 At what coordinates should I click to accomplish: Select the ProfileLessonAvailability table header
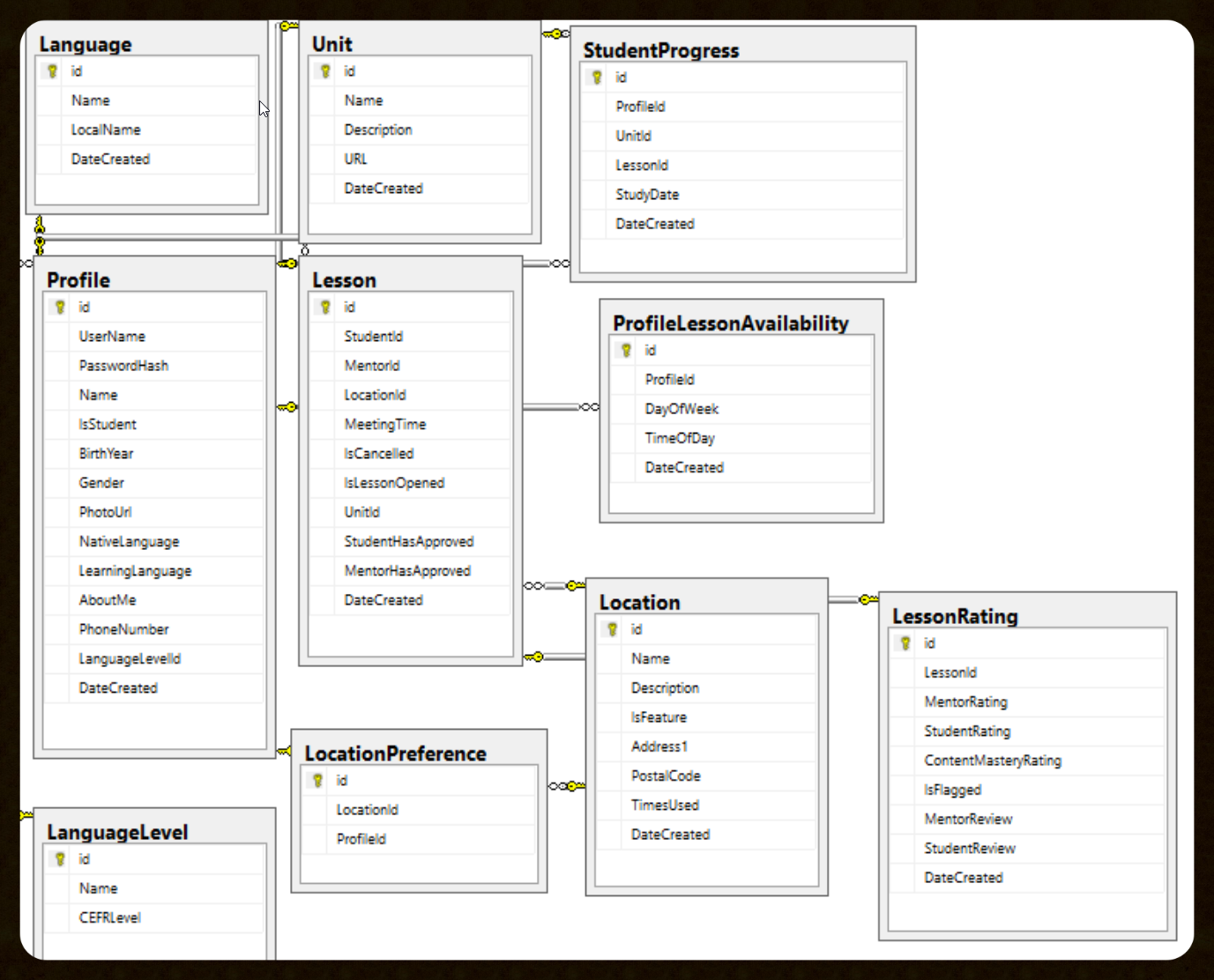click(x=731, y=323)
